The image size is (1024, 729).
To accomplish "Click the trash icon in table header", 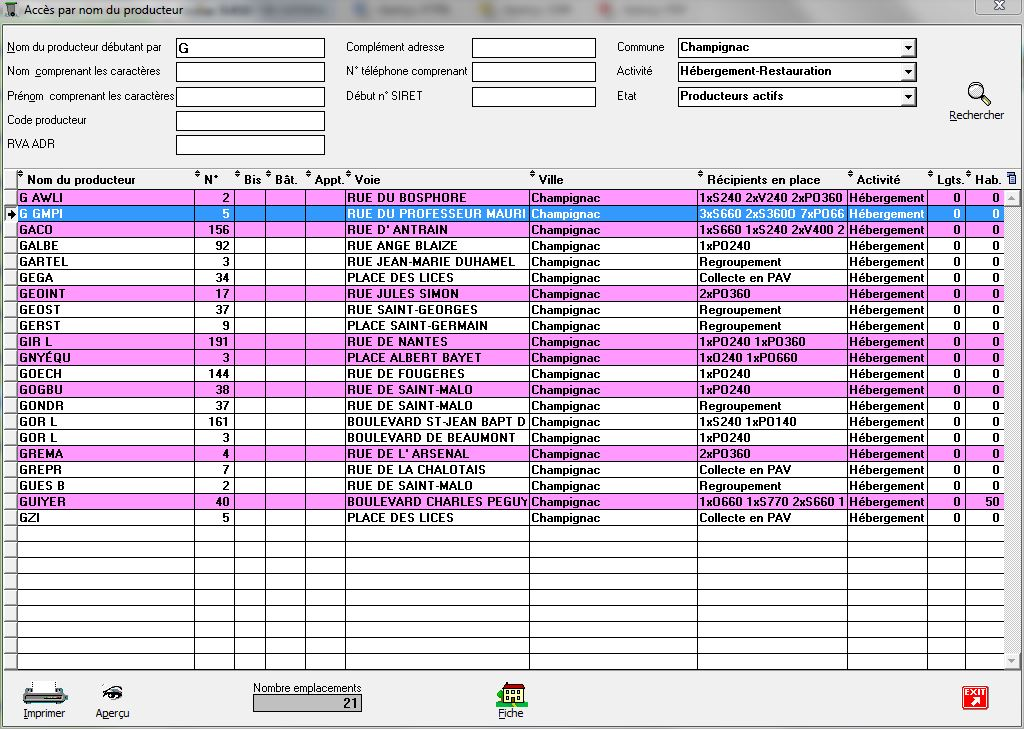I will (1011, 179).
